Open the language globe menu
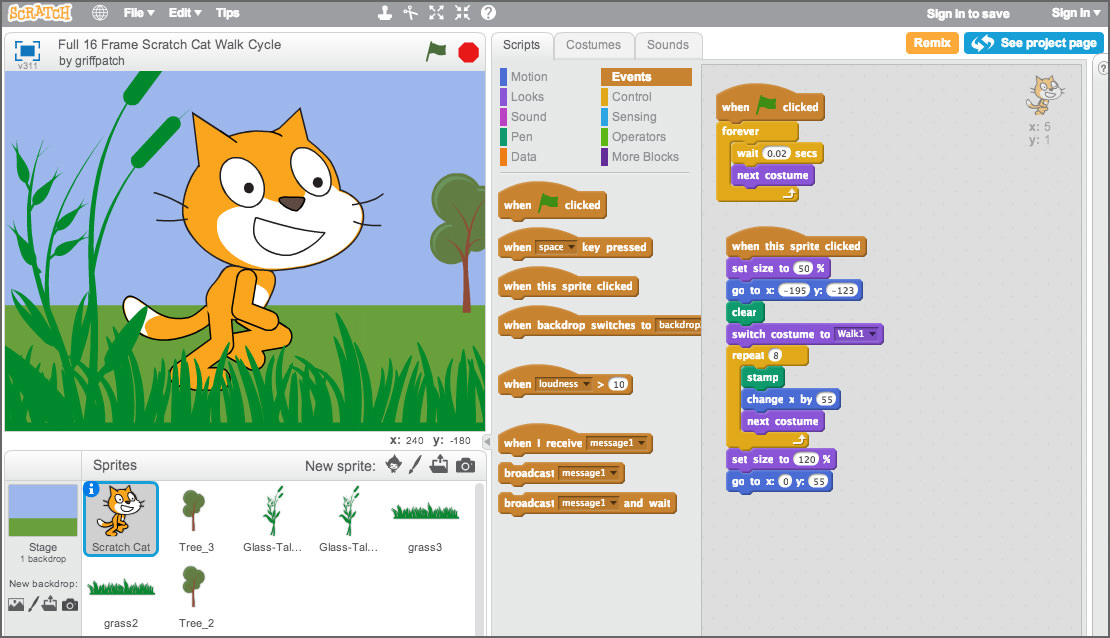 click(98, 13)
